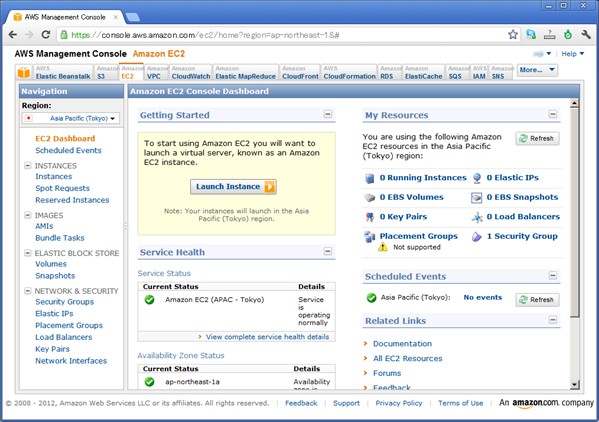Click the Load Balancers icon
The height and width of the screenshot is (422, 599).
click(477, 217)
